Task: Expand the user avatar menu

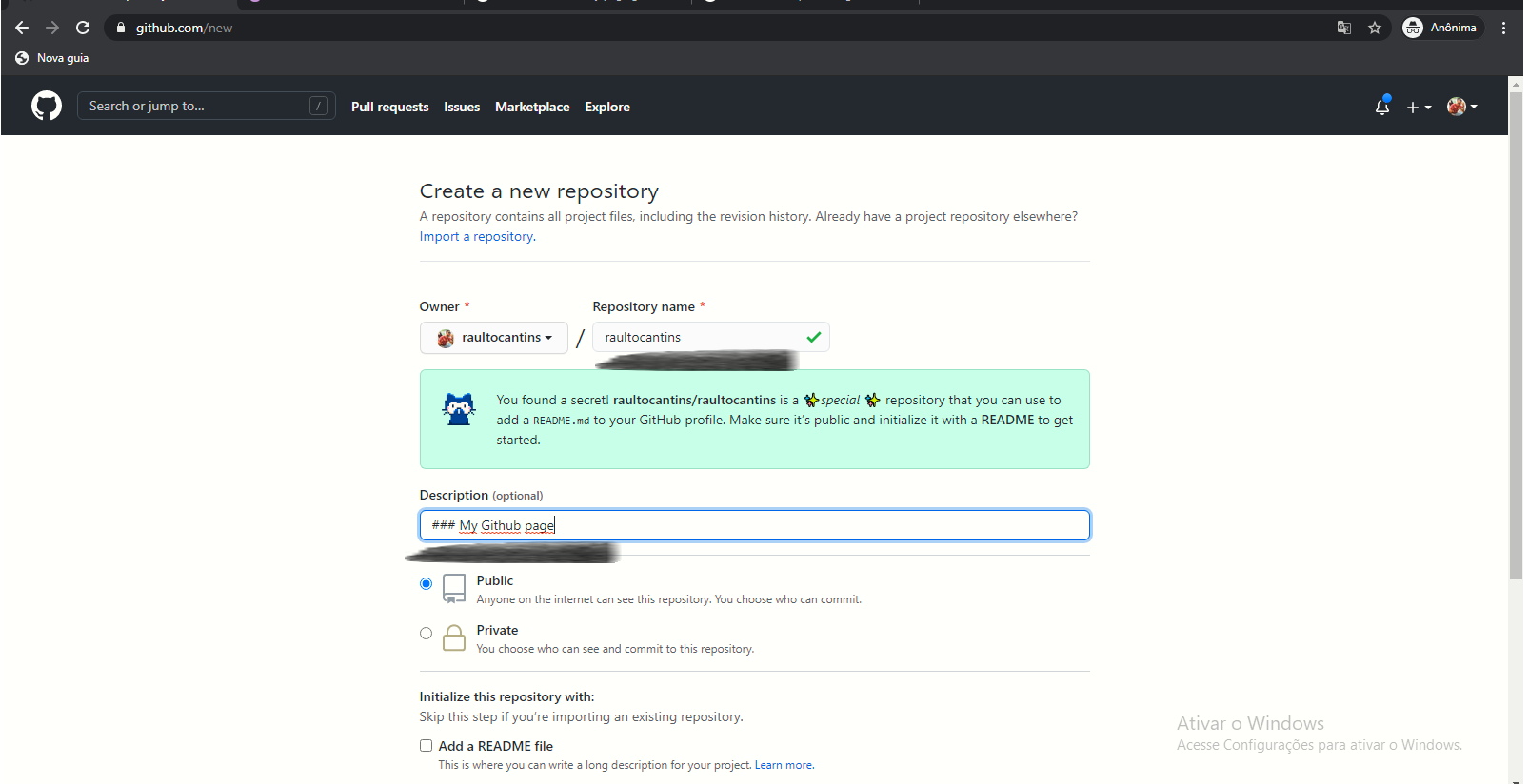Action: (x=1461, y=107)
